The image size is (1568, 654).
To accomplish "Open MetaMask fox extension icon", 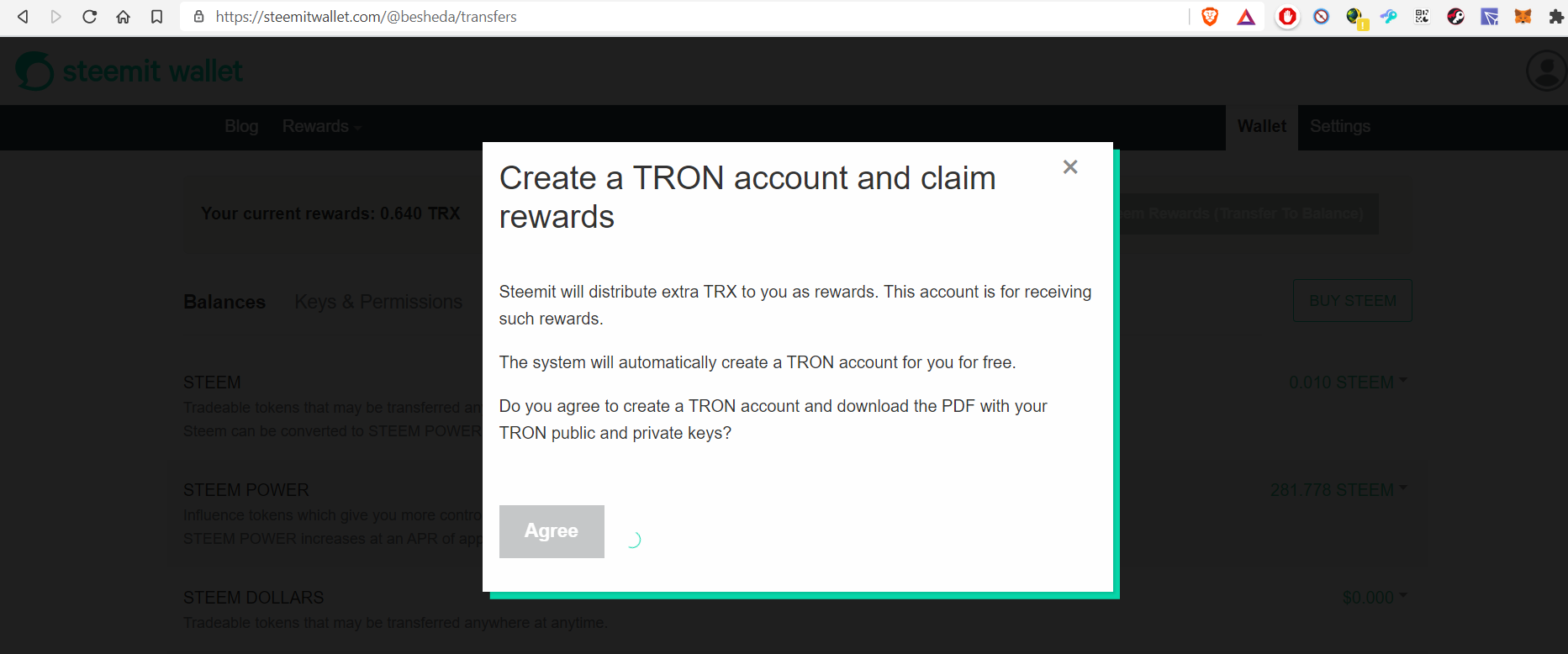I will [x=1523, y=16].
